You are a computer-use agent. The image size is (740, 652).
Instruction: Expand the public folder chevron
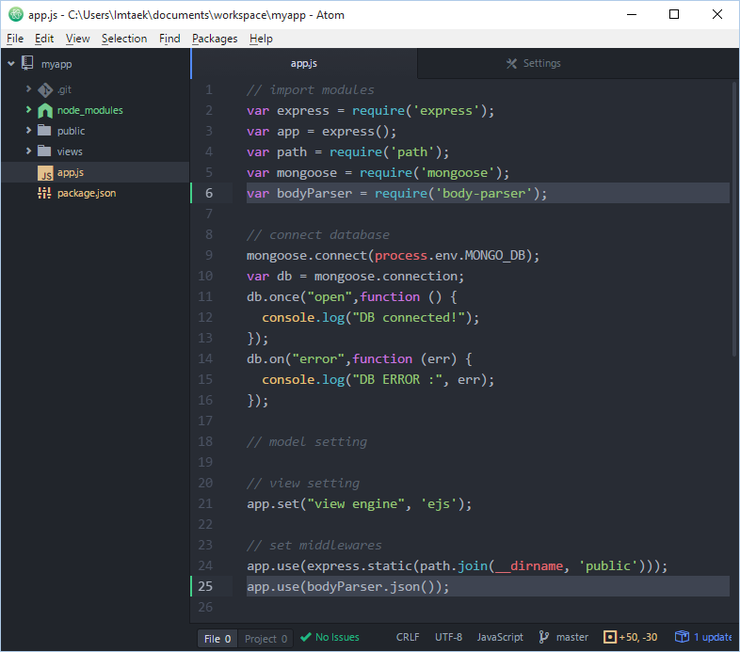[28, 130]
